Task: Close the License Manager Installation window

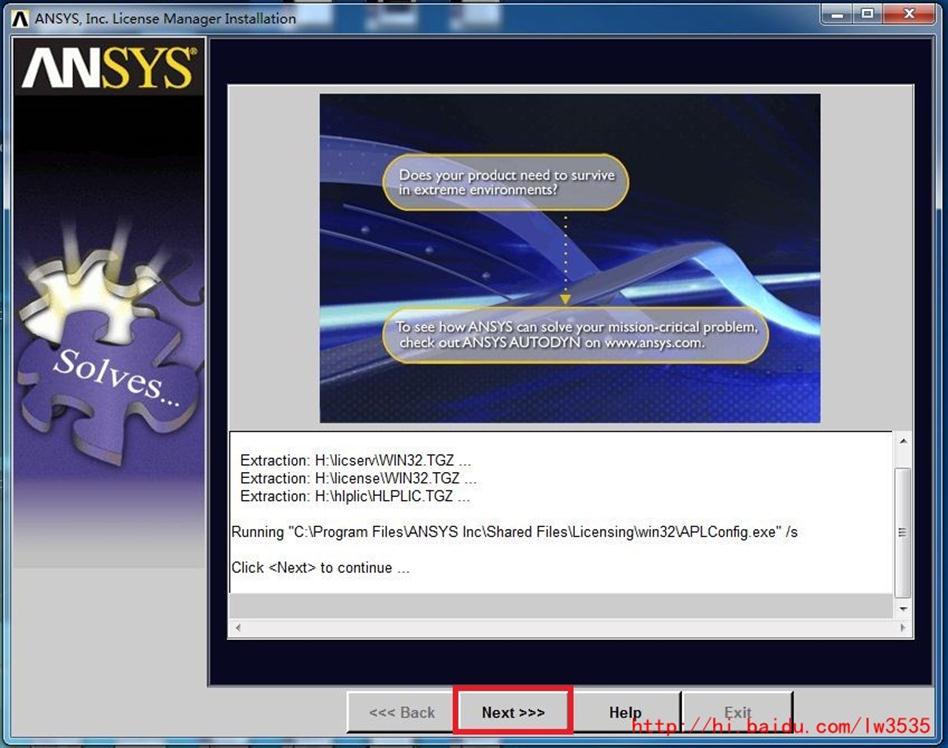Action: point(909,14)
